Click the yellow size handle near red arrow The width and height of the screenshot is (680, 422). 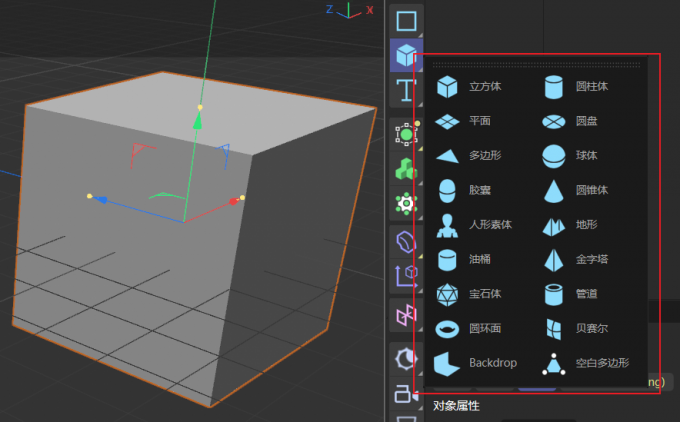(x=242, y=198)
